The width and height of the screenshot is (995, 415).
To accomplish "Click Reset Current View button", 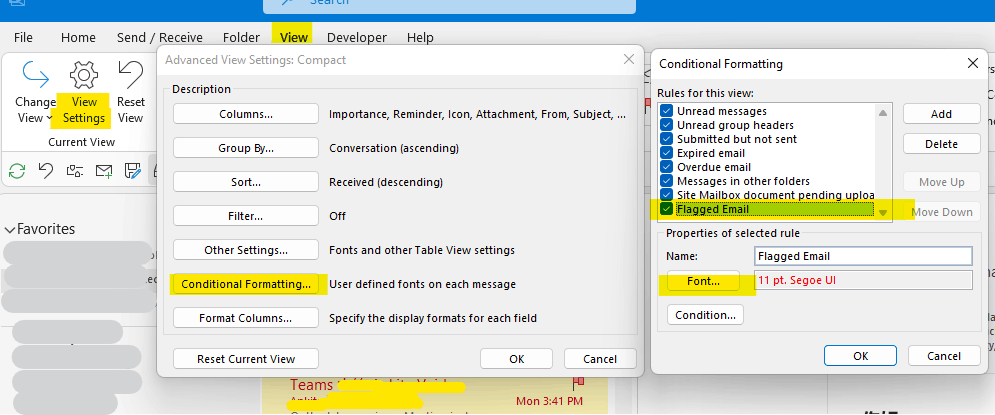I will [246, 359].
